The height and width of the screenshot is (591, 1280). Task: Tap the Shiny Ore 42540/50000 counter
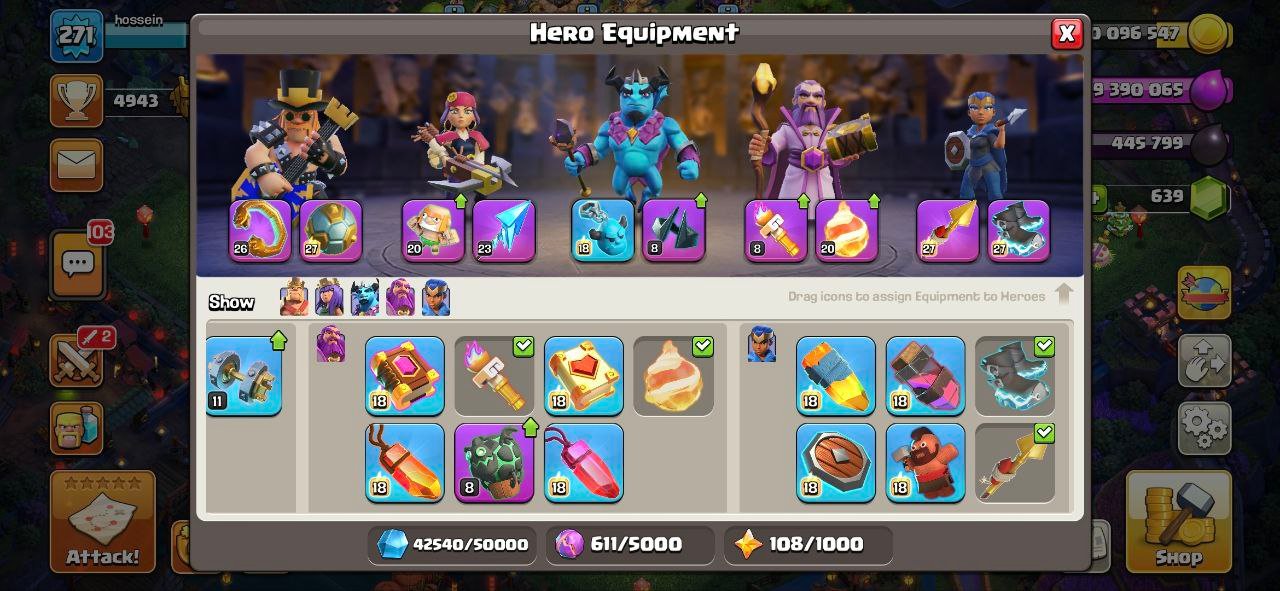coord(453,544)
